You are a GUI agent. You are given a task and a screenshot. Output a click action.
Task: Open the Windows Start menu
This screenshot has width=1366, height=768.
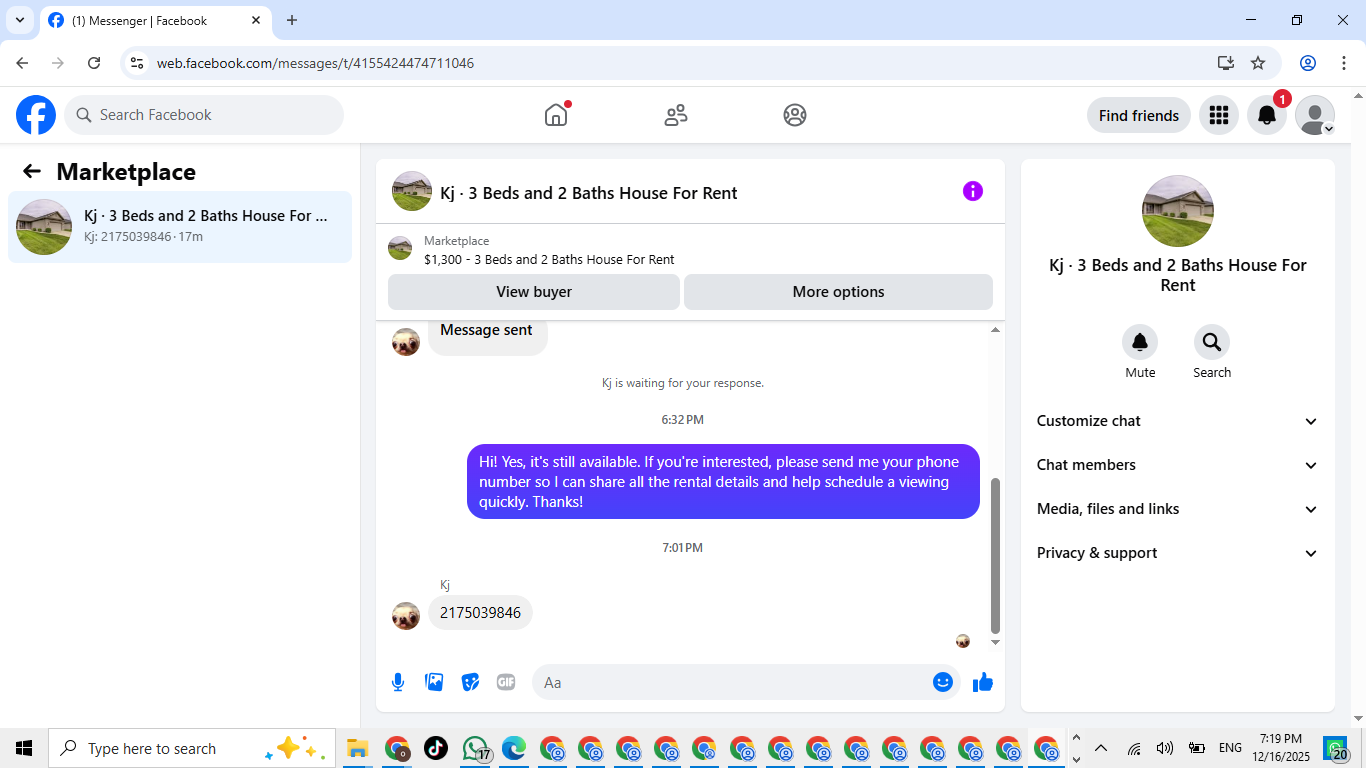pyautogui.click(x=24, y=748)
